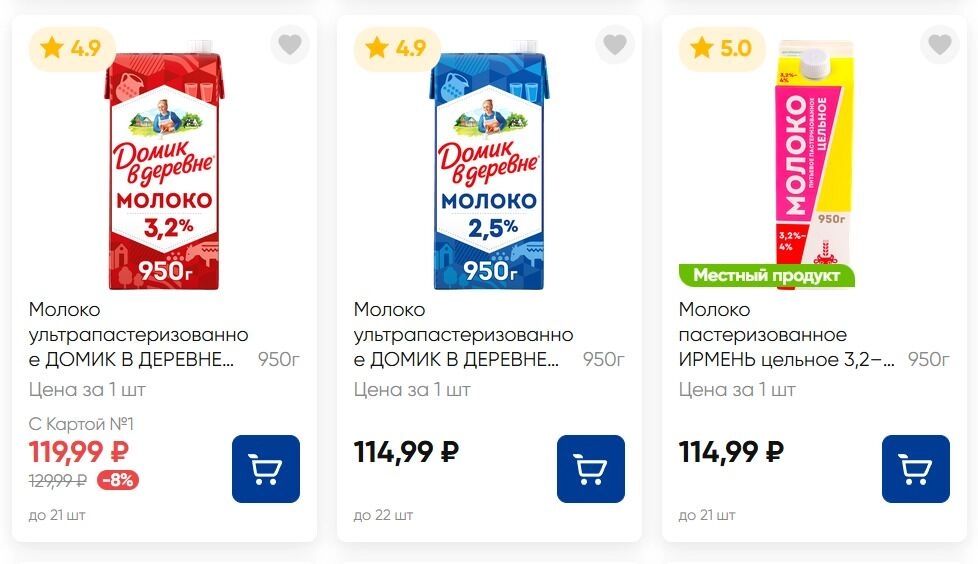Open first Молоко ультрапастеризованное product title link
978x564 pixels.
click(138, 334)
